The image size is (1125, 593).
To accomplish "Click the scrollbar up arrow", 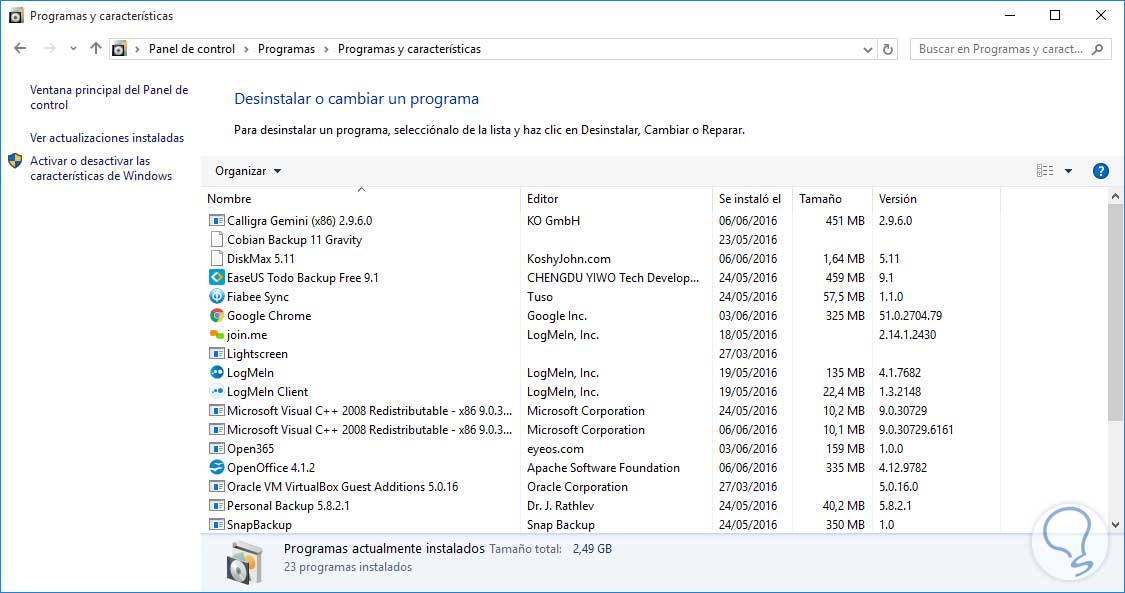I will tap(1115, 196).
